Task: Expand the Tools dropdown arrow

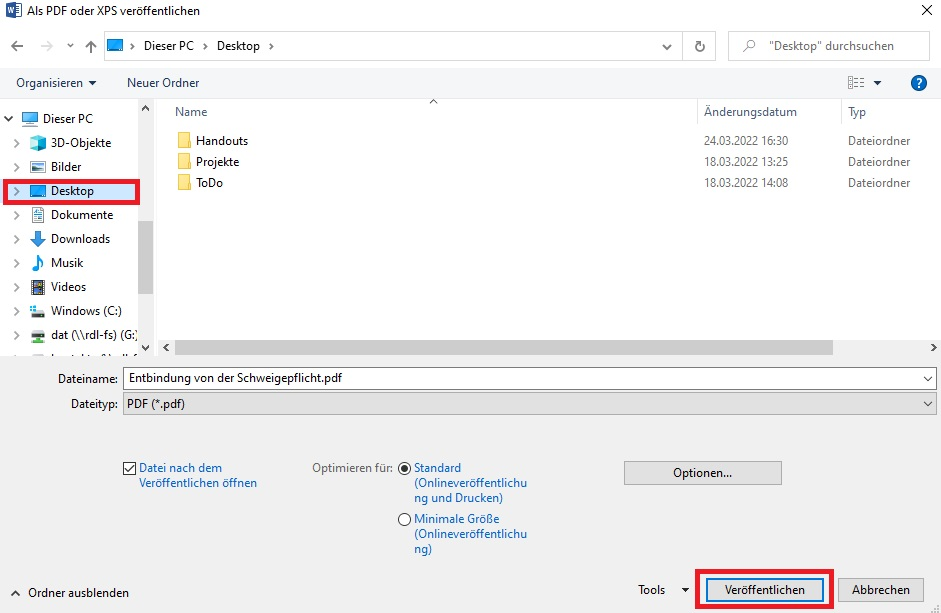Action: pyautogui.click(x=685, y=590)
